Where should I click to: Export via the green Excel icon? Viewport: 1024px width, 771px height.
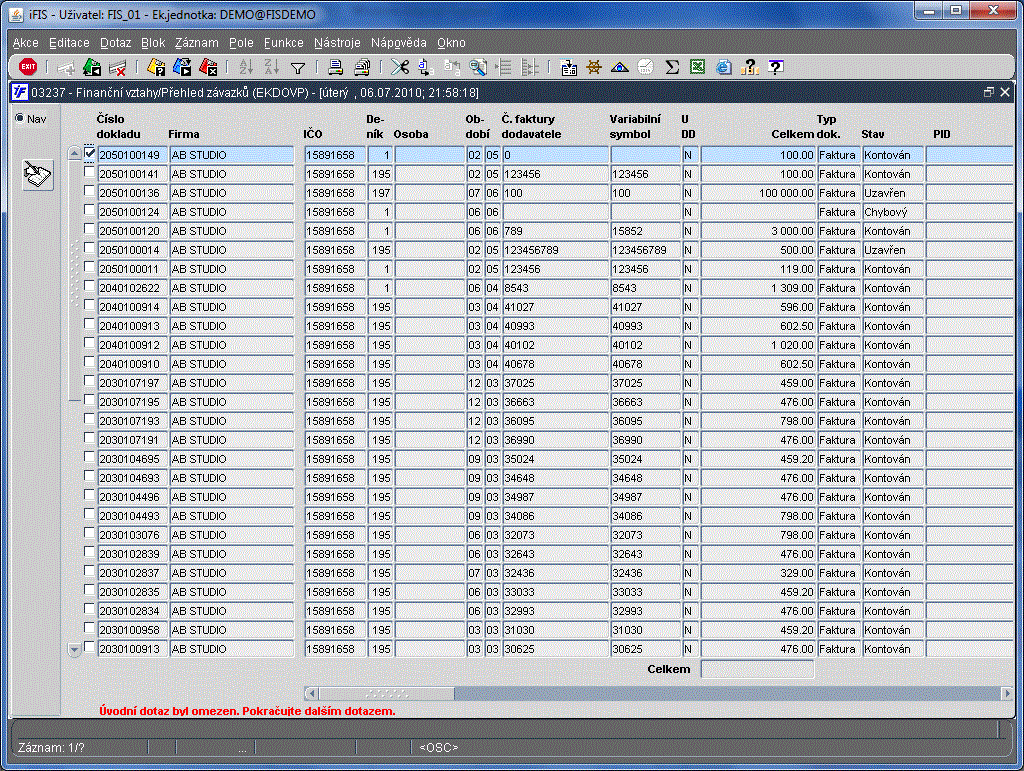[x=697, y=68]
